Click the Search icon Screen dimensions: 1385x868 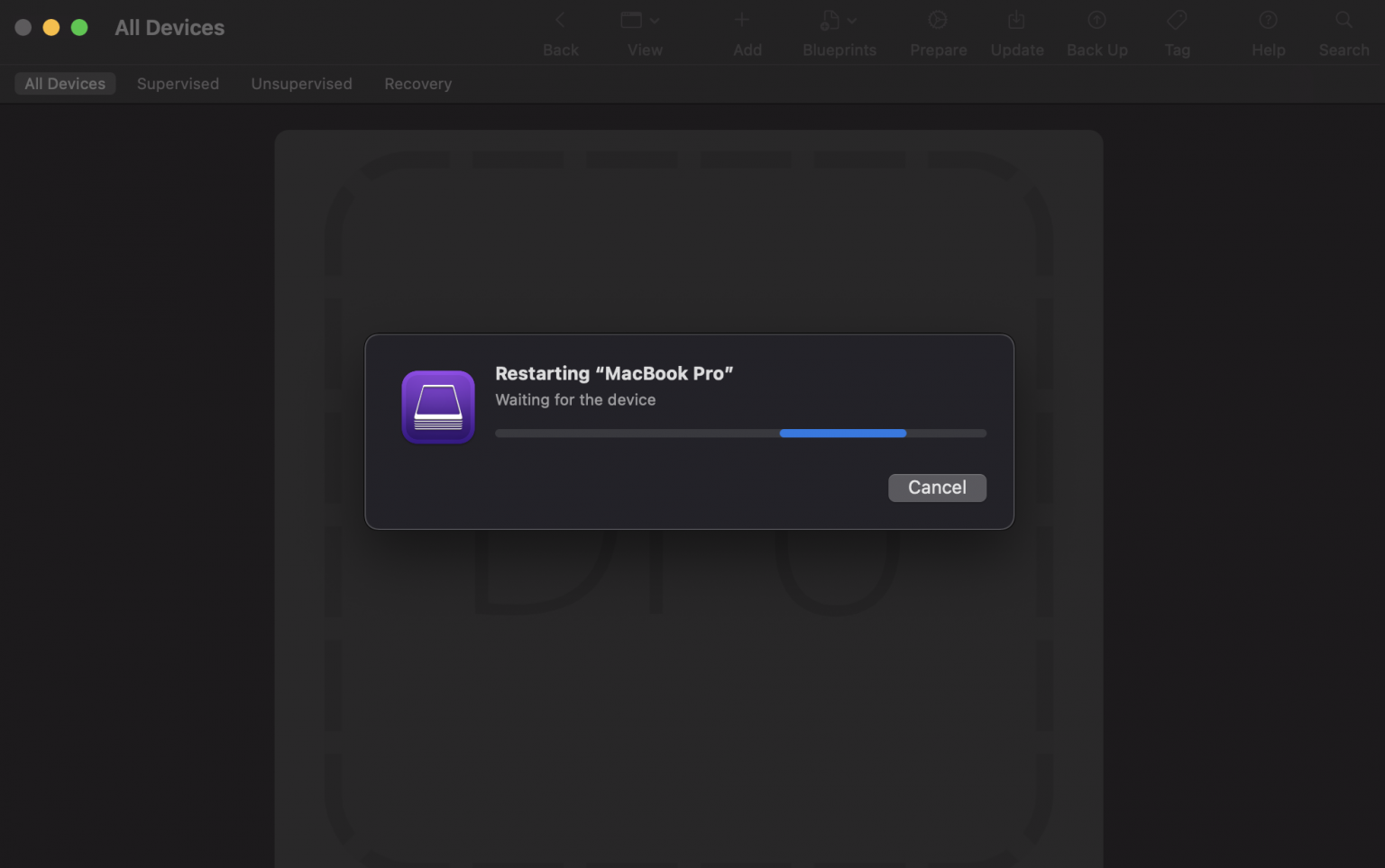pos(1343,20)
